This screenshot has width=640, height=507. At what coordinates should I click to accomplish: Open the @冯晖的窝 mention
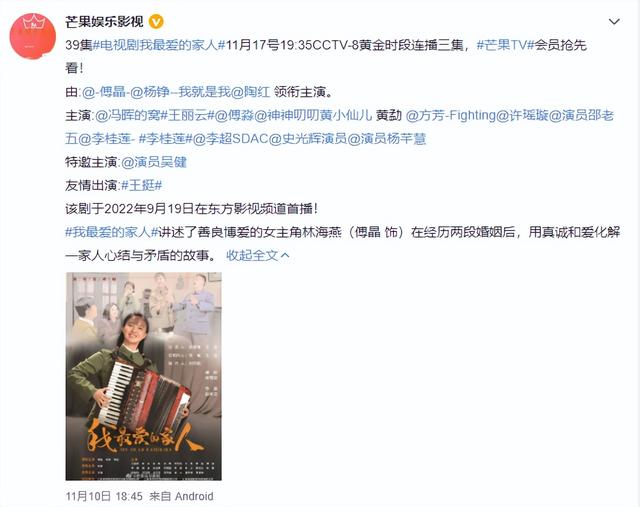pyautogui.click(x=127, y=116)
